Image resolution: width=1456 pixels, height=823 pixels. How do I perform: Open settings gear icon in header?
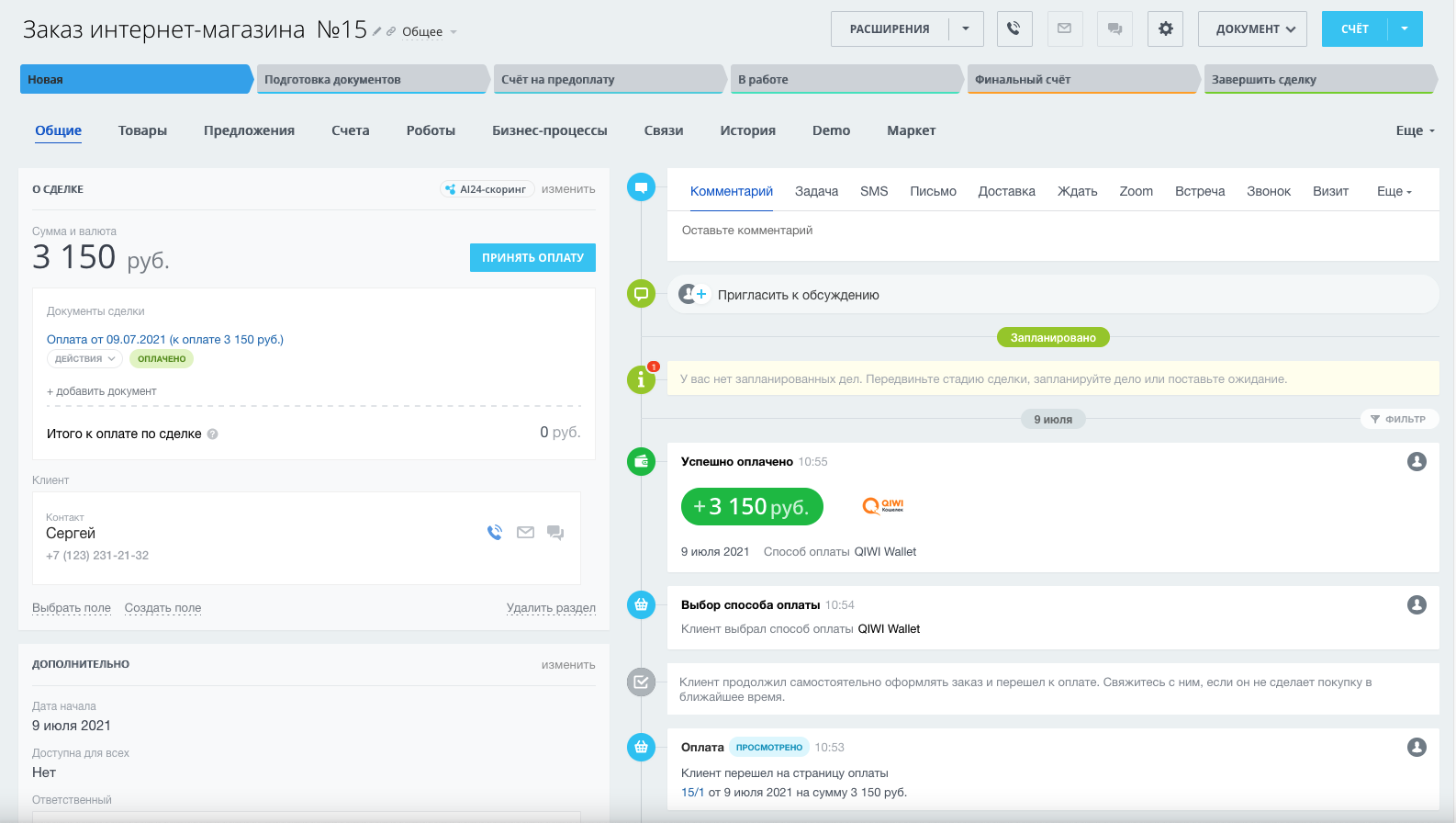pos(1165,28)
